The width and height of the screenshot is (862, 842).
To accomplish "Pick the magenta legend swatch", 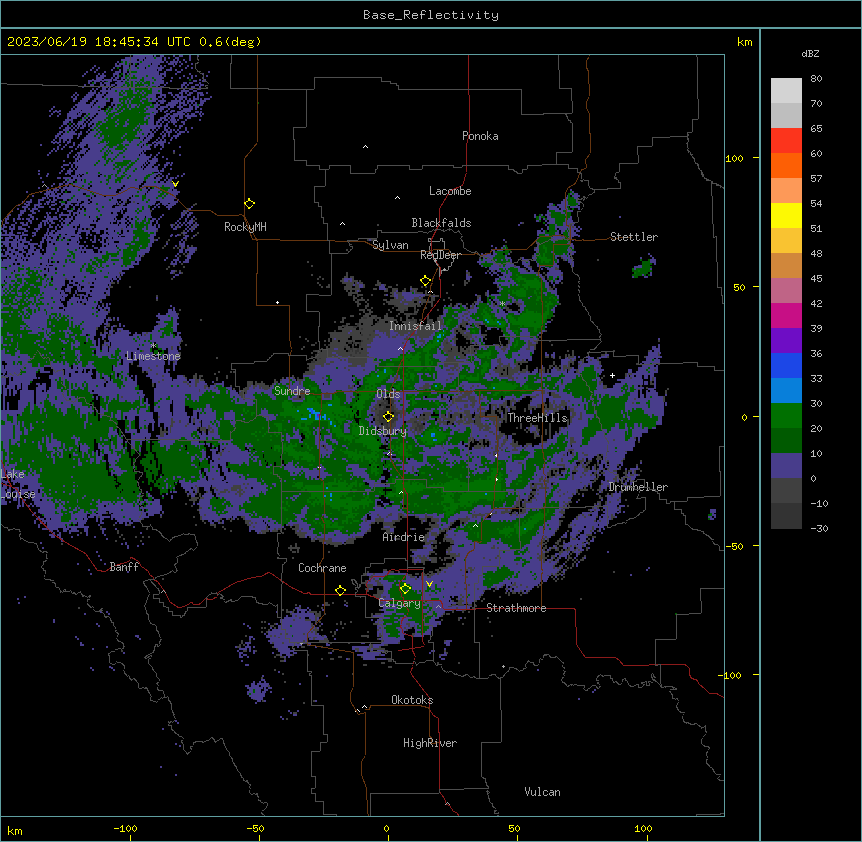I will click(786, 315).
